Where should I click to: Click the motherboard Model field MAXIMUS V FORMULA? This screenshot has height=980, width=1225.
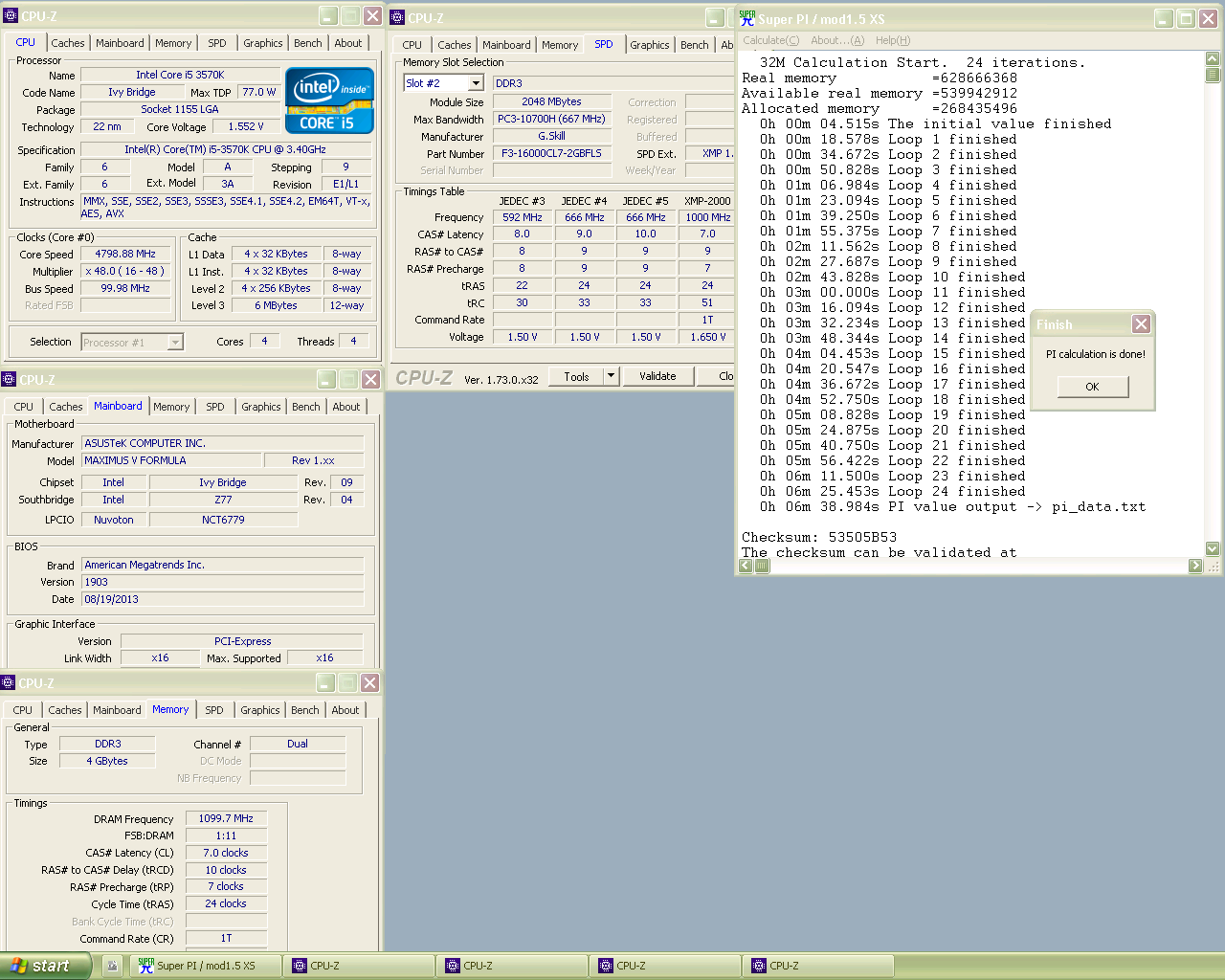171,460
